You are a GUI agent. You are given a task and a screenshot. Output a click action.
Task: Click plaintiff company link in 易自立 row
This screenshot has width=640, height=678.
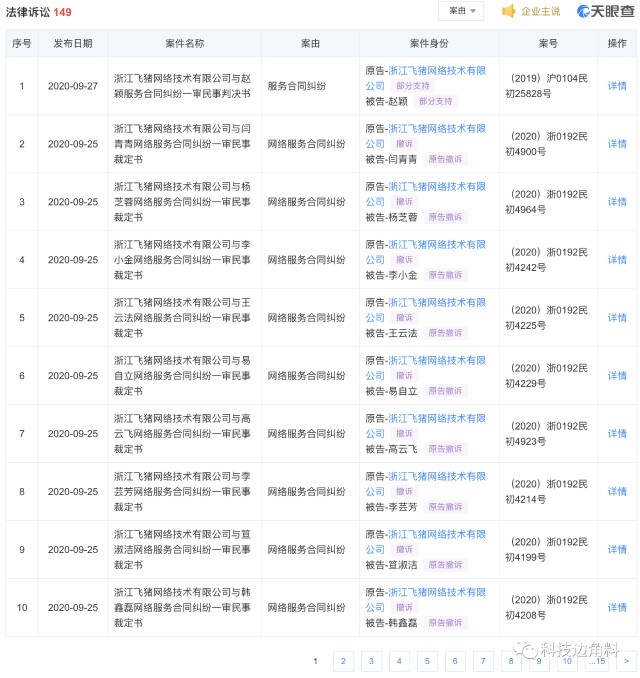click(437, 360)
